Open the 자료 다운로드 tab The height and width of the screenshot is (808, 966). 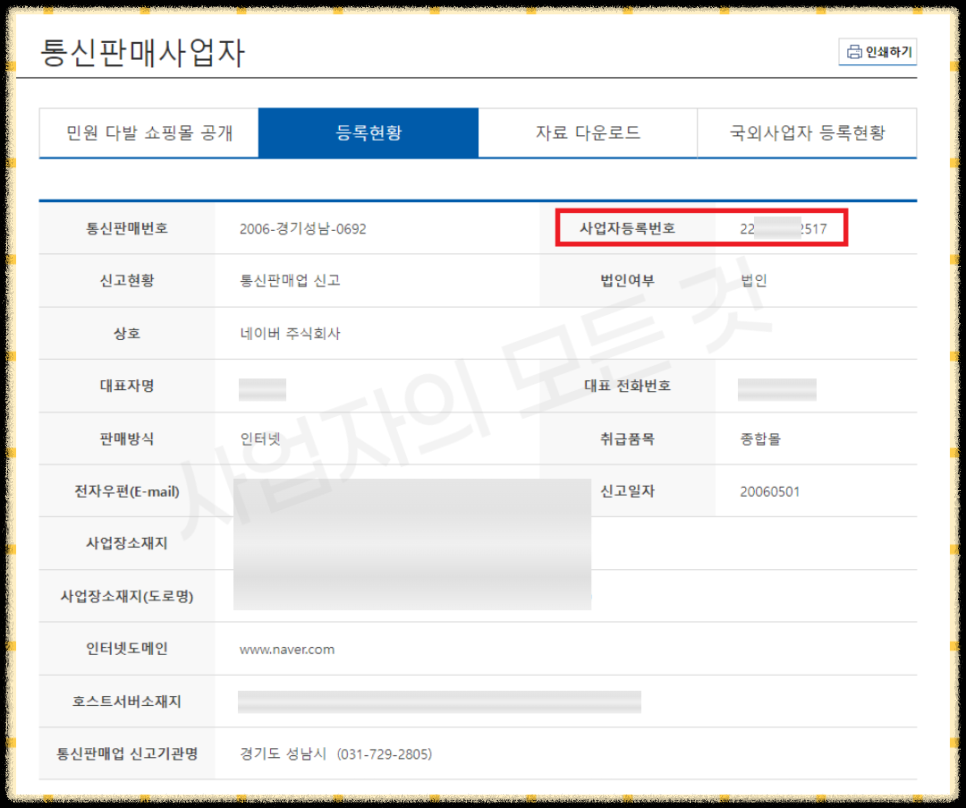coord(587,133)
